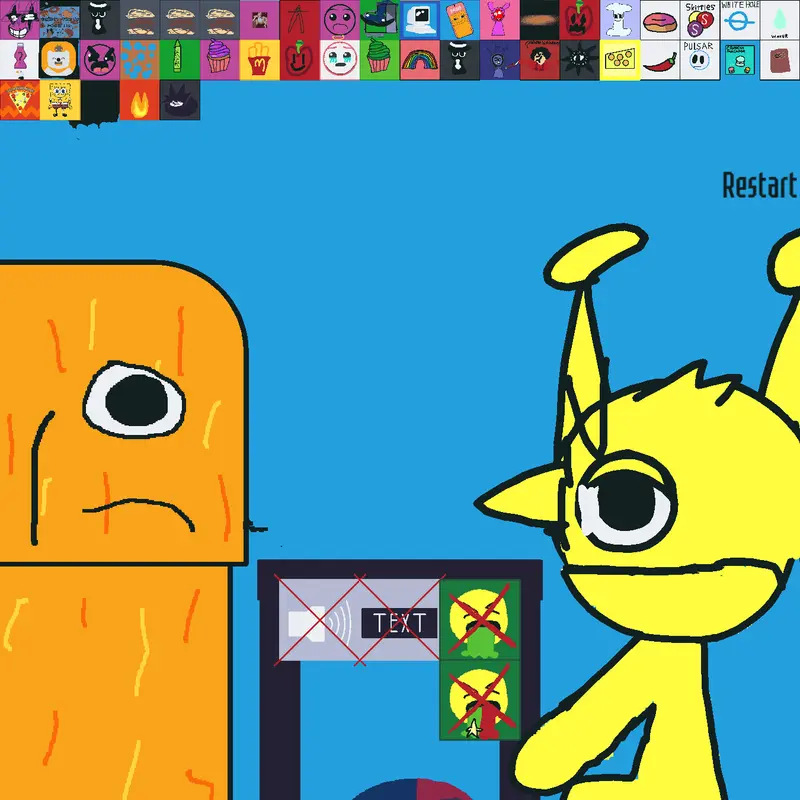800x800 pixels.
Task: Choose the blue tile with cookies
Action: [x=60, y=20]
